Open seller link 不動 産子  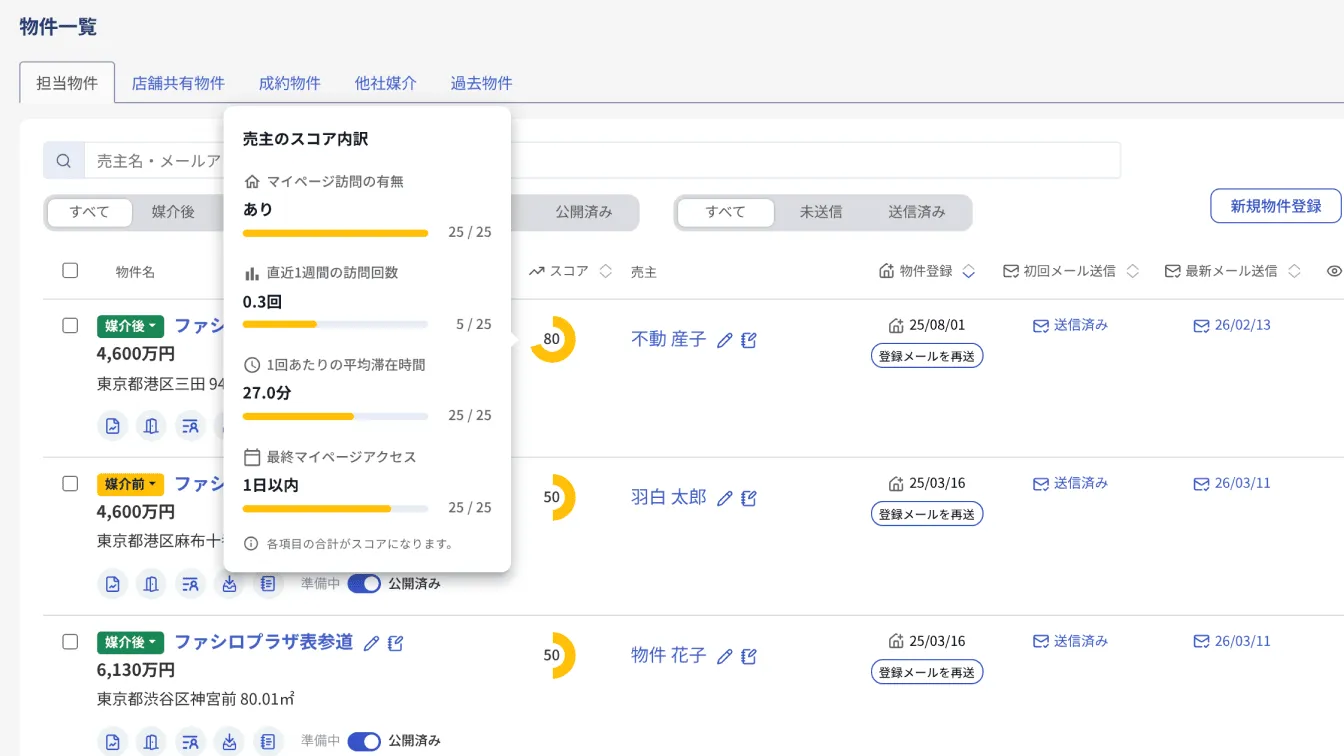(x=668, y=340)
